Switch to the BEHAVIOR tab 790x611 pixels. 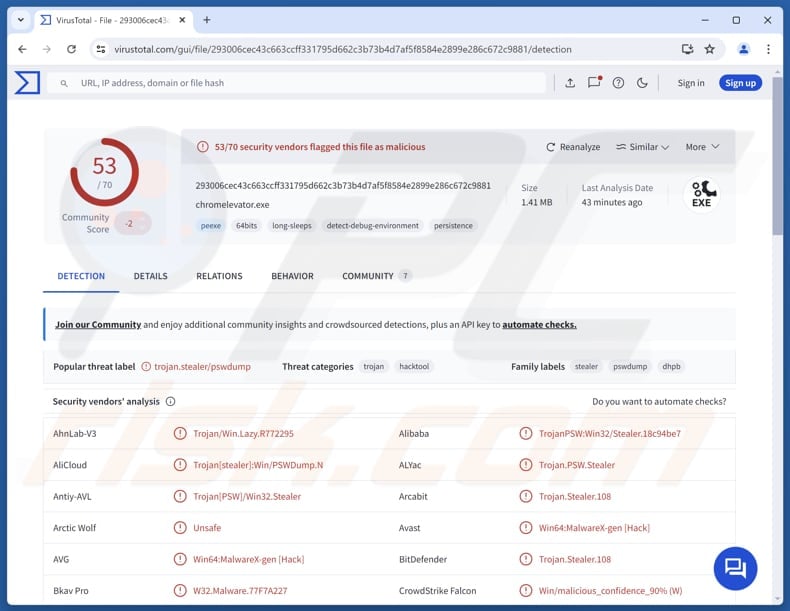point(292,276)
